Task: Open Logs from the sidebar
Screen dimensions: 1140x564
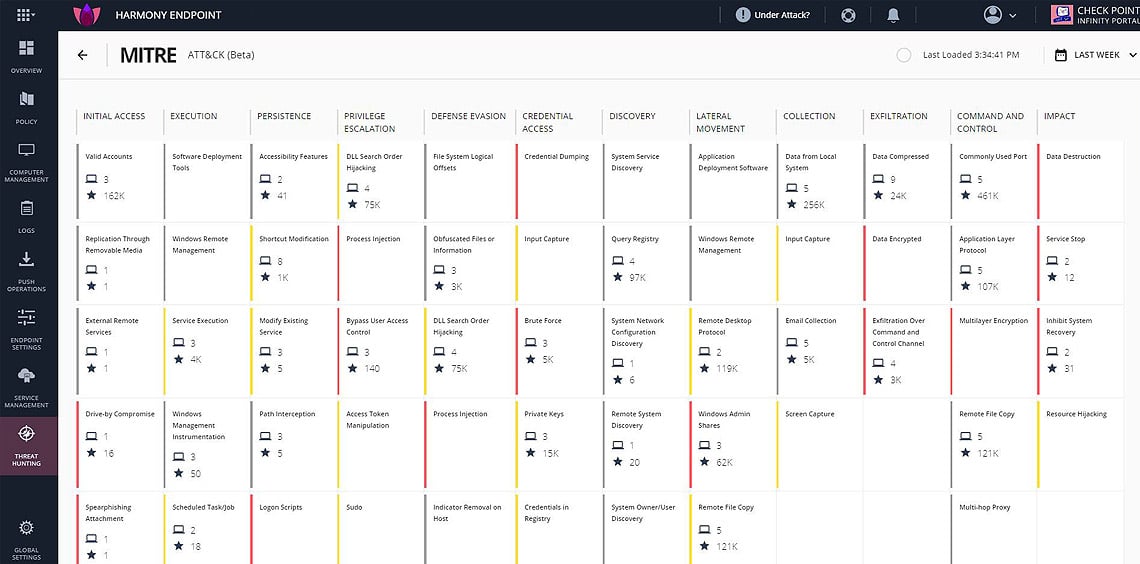Action: [x=26, y=217]
